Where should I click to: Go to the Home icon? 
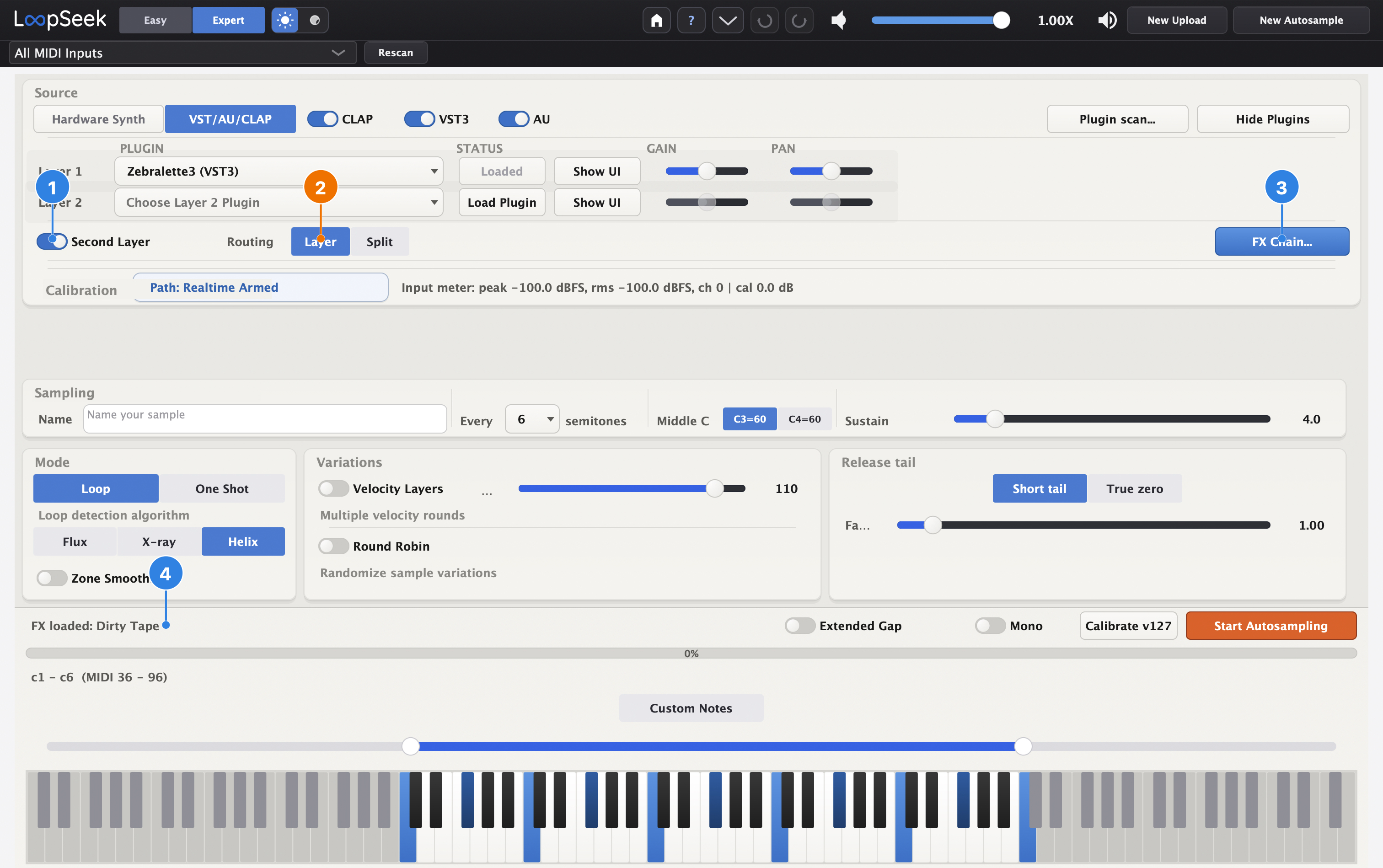(x=656, y=21)
